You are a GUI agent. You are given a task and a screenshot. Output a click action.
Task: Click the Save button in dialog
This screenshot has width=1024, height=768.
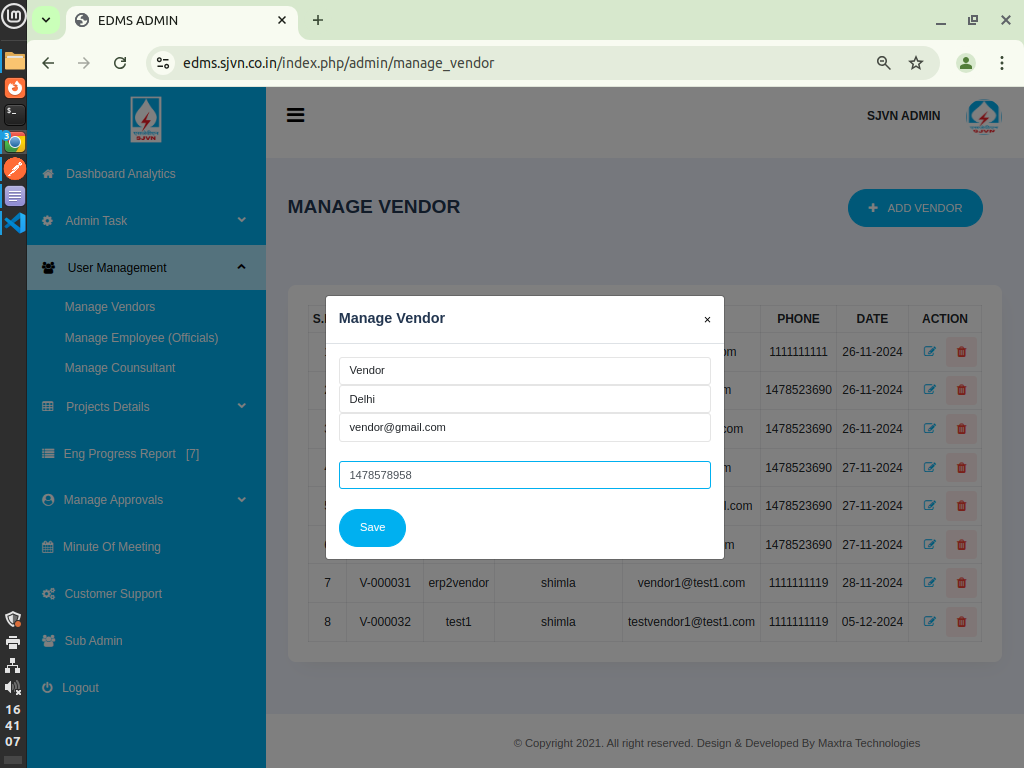coord(372,528)
